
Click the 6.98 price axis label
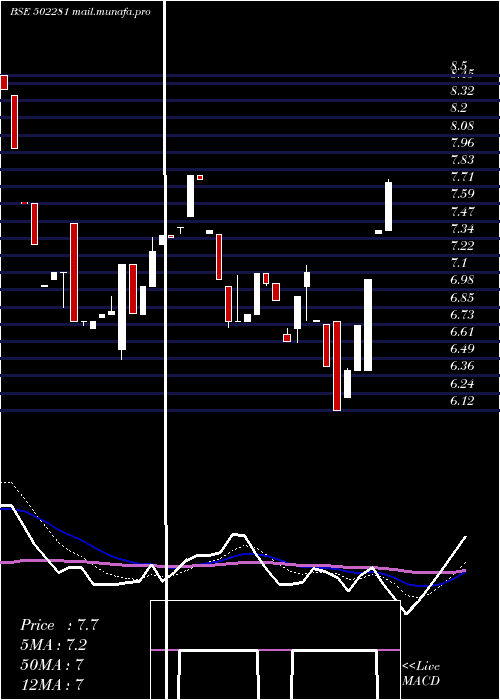(x=462, y=280)
